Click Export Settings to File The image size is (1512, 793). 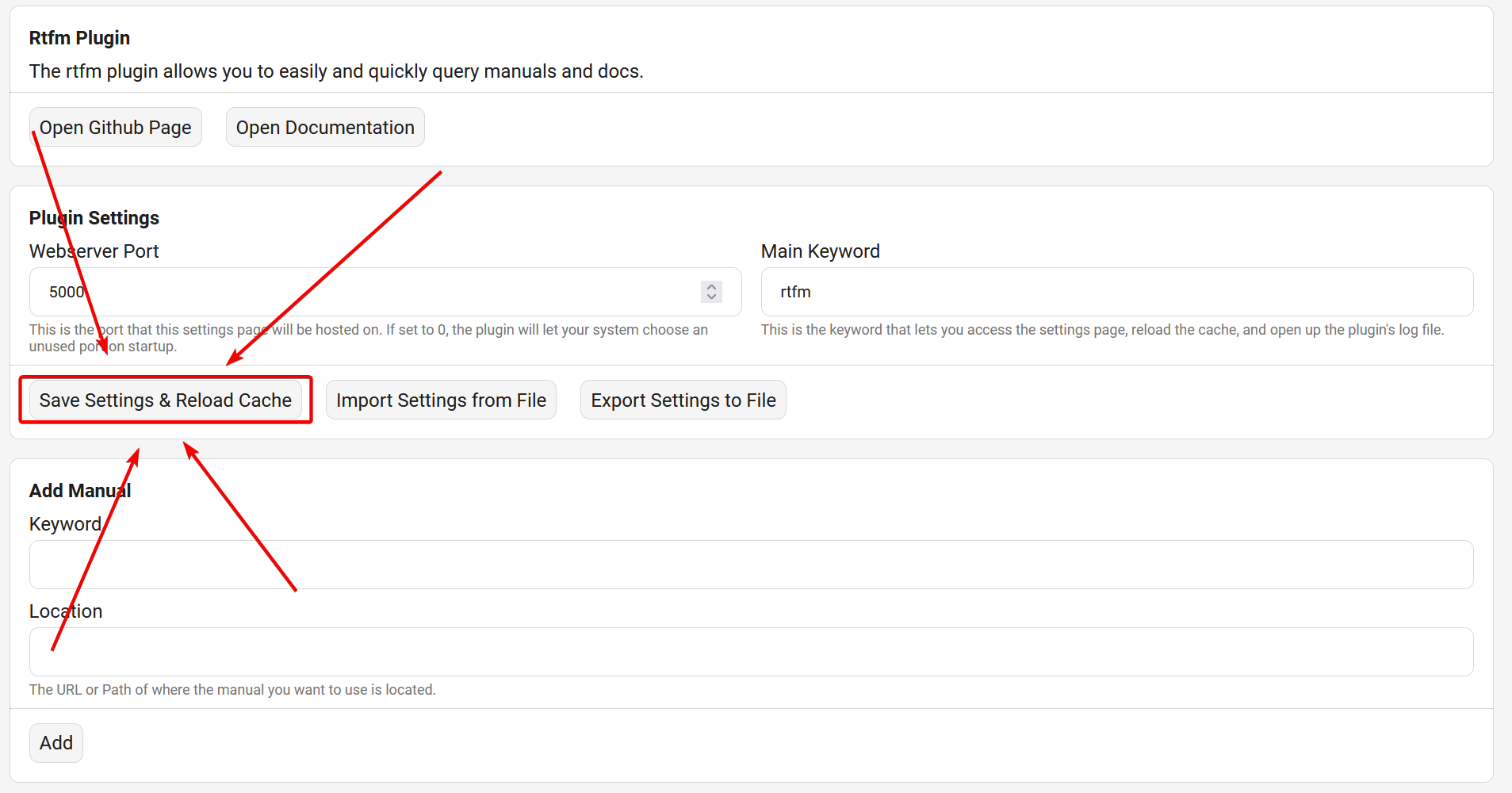683,400
